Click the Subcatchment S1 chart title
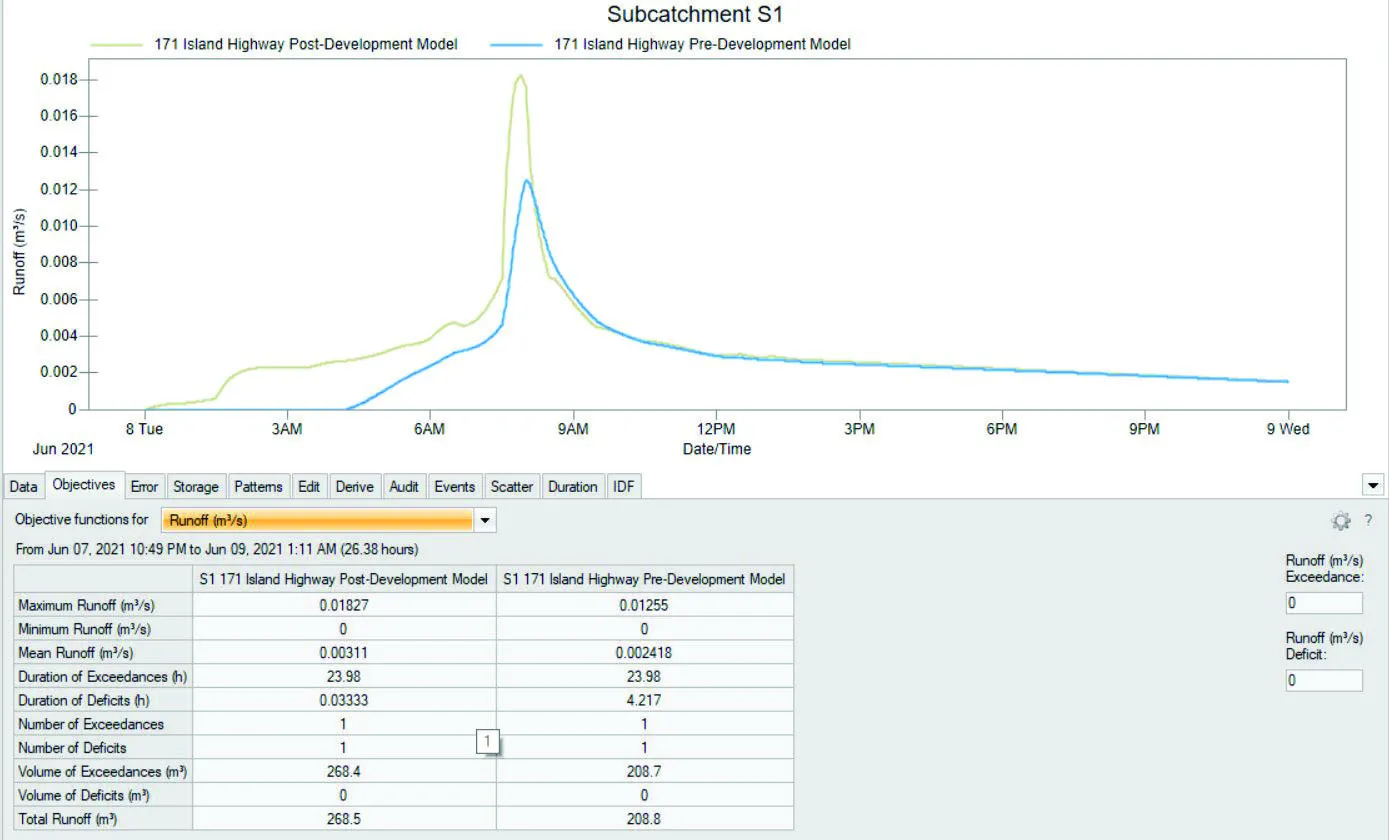 point(694,15)
